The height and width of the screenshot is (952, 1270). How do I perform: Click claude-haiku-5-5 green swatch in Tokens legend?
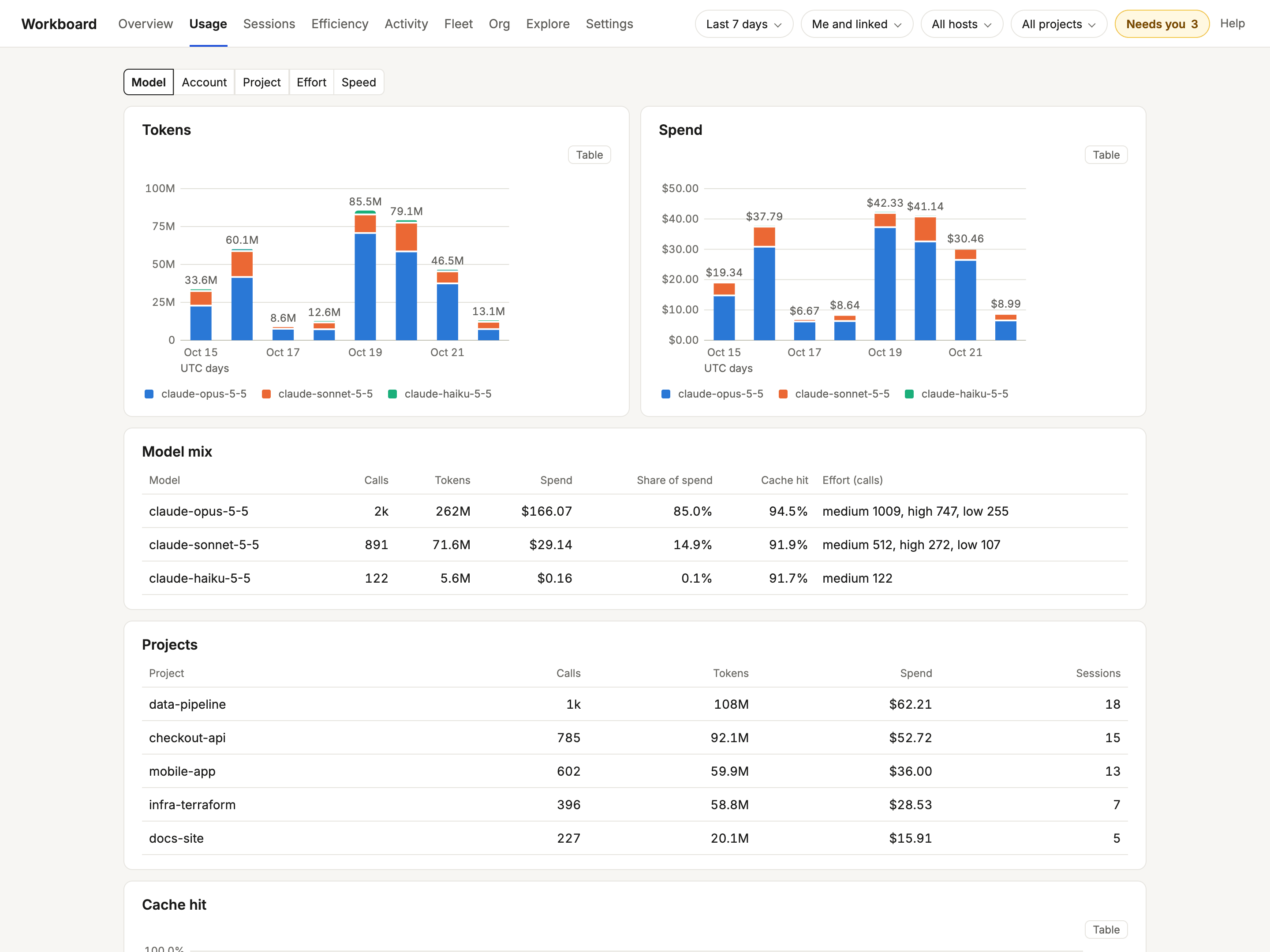click(x=393, y=394)
